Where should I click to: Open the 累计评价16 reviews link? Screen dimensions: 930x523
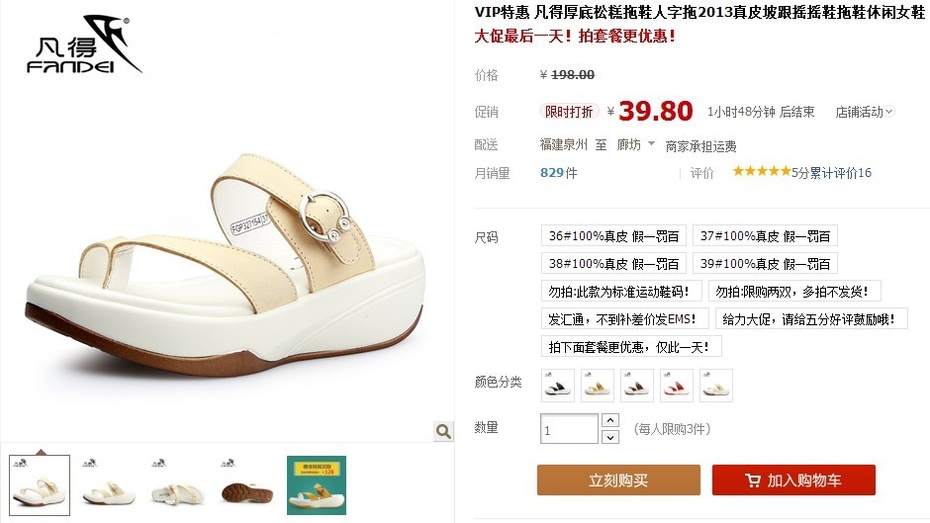point(841,173)
